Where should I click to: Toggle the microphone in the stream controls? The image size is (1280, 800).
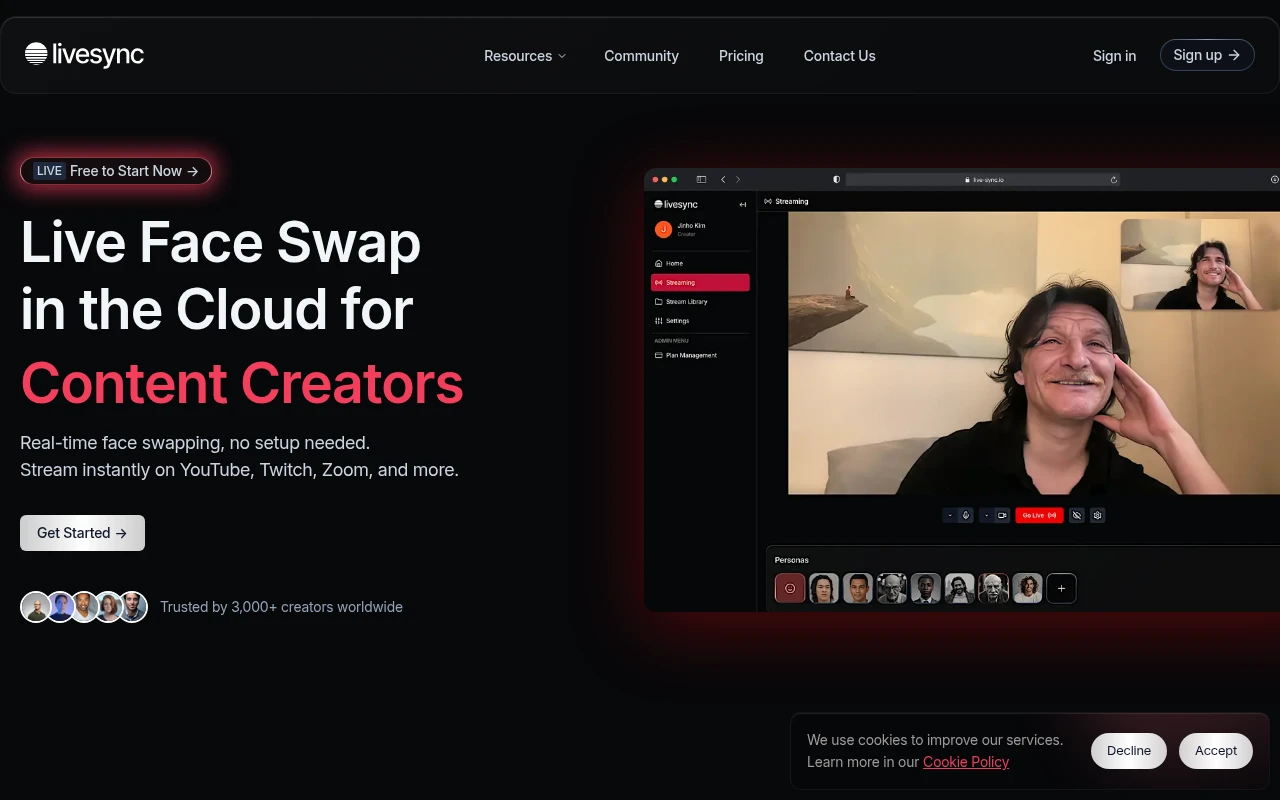[x=965, y=516]
